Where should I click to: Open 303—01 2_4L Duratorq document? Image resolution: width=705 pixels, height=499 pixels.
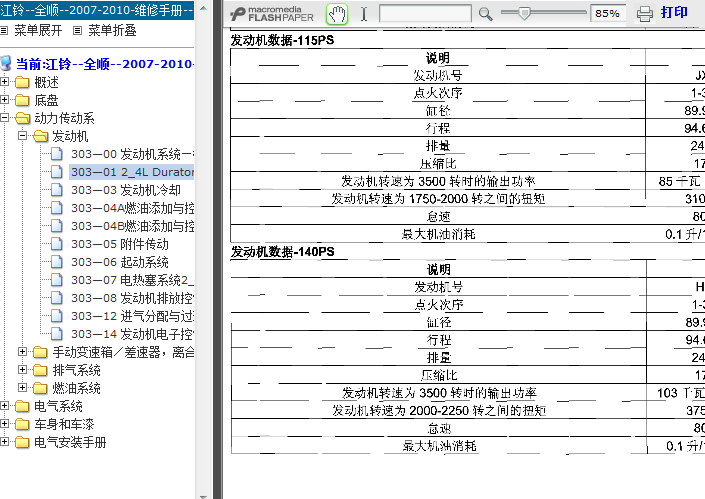click(132, 172)
